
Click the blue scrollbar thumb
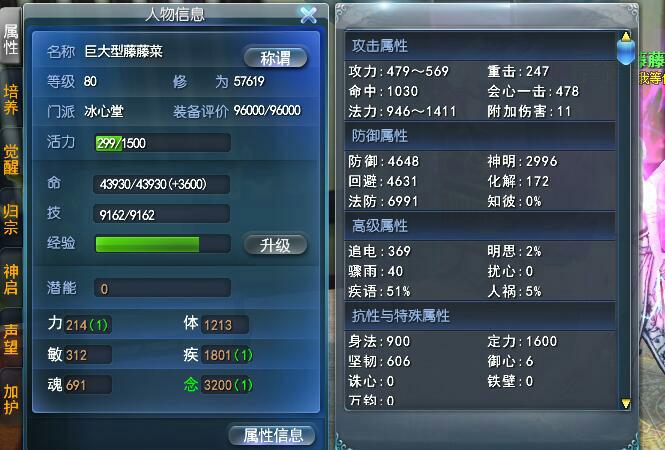(626, 53)
